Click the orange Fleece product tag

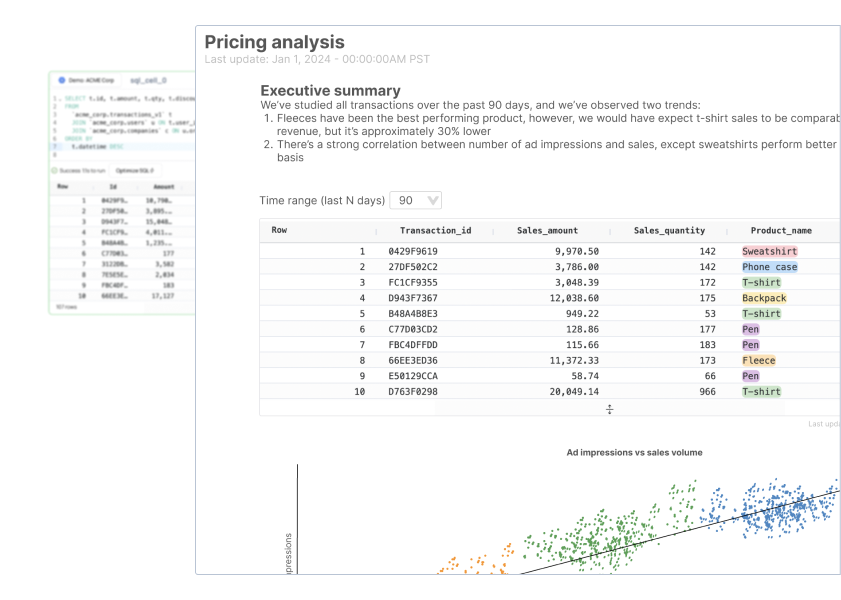(759, 360)
